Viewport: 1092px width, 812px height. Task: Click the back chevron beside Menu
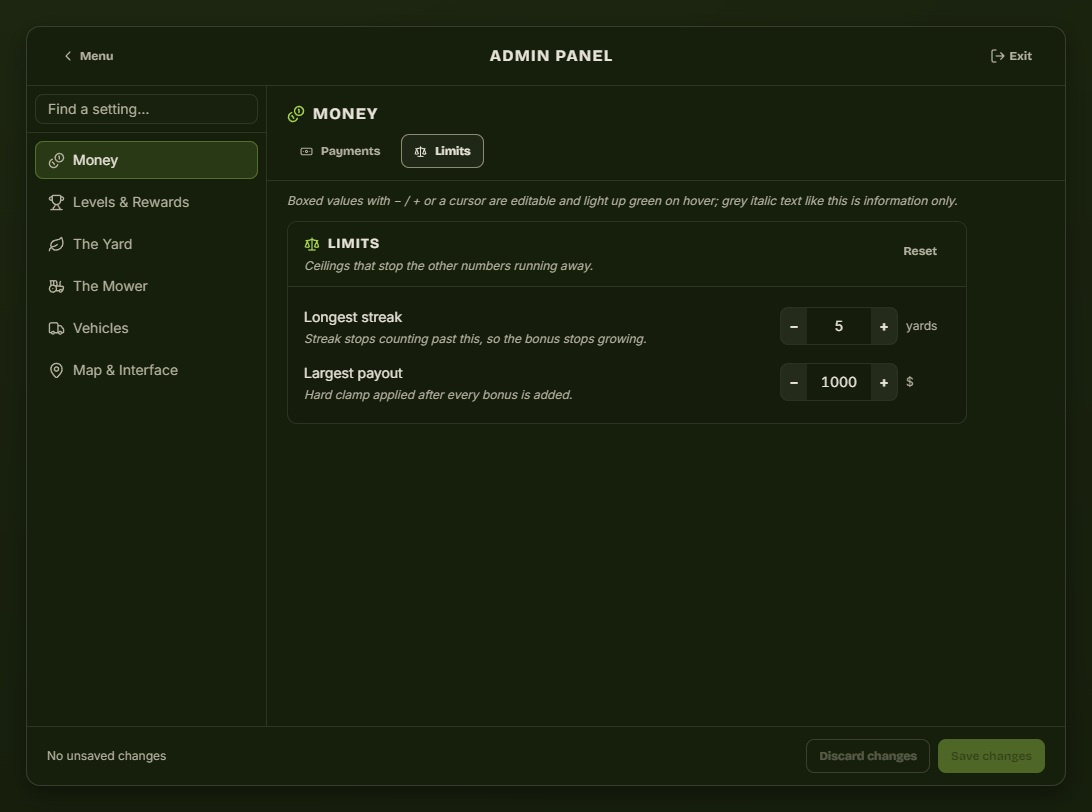point(68,56)
